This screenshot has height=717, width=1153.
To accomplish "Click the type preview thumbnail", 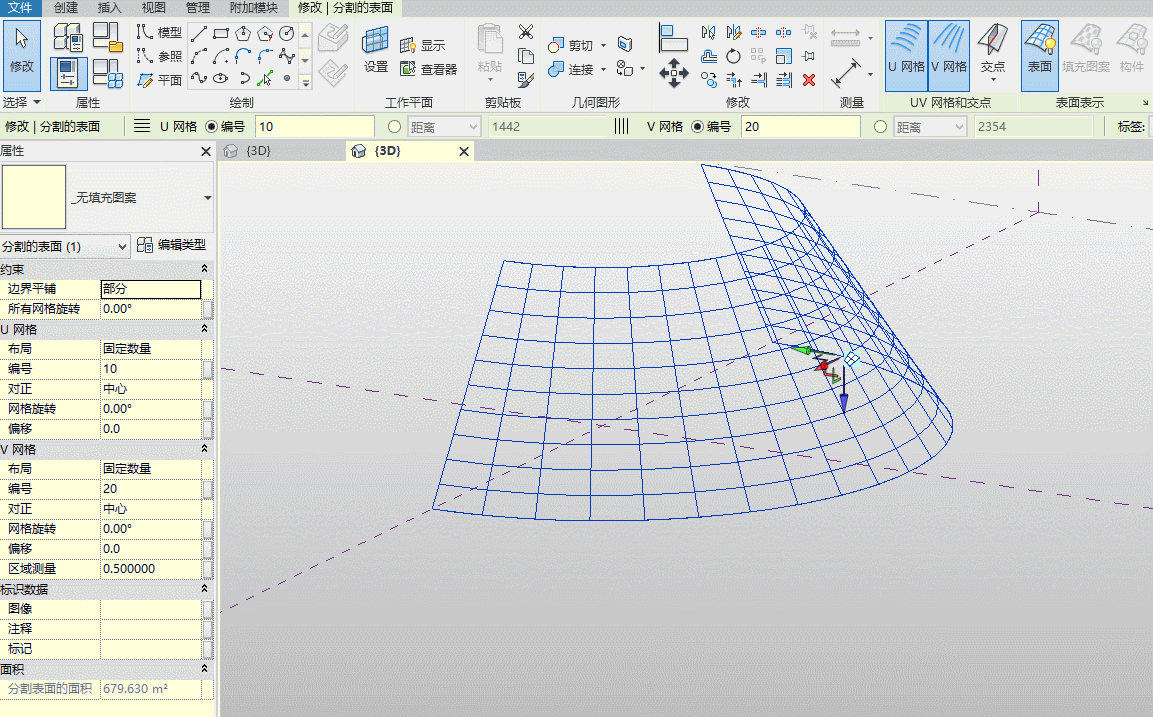I will click(x=34, y=197).
